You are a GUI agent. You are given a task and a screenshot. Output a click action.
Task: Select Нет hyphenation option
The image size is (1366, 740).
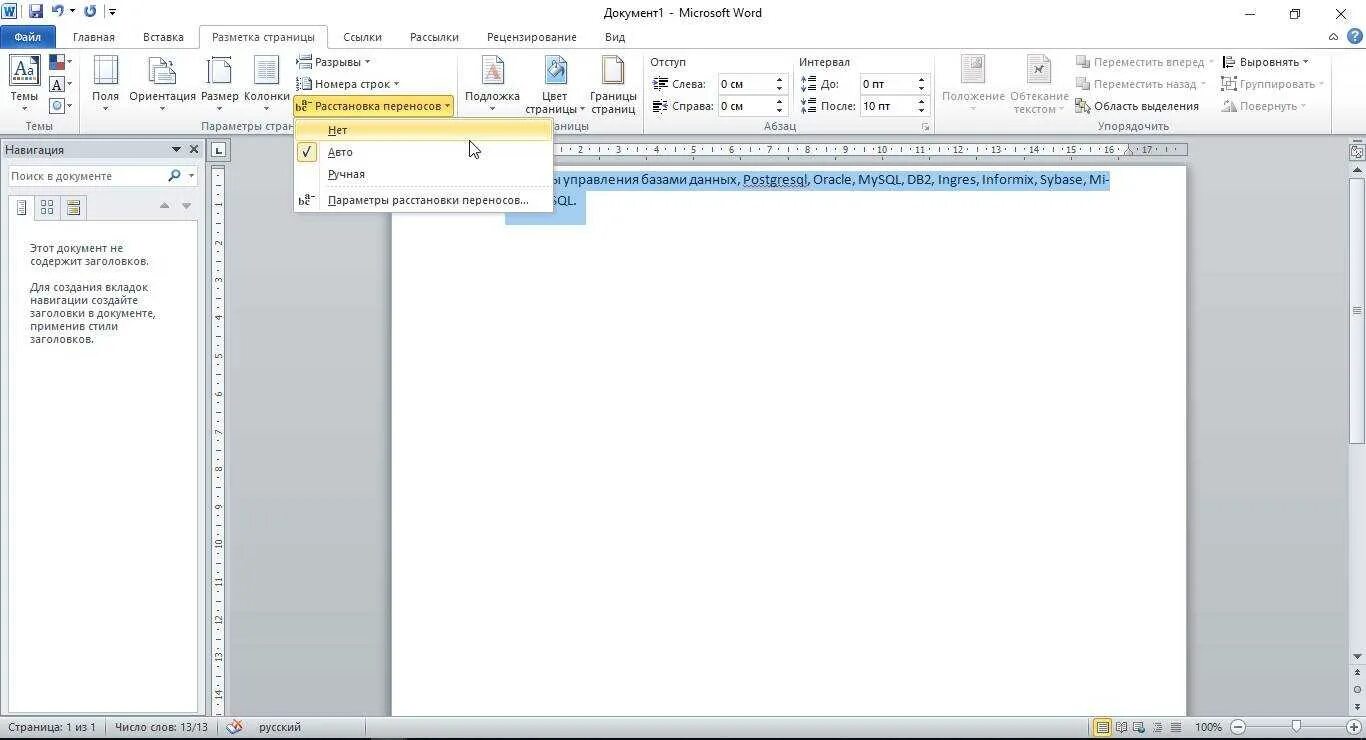click(x=424, y=130)
